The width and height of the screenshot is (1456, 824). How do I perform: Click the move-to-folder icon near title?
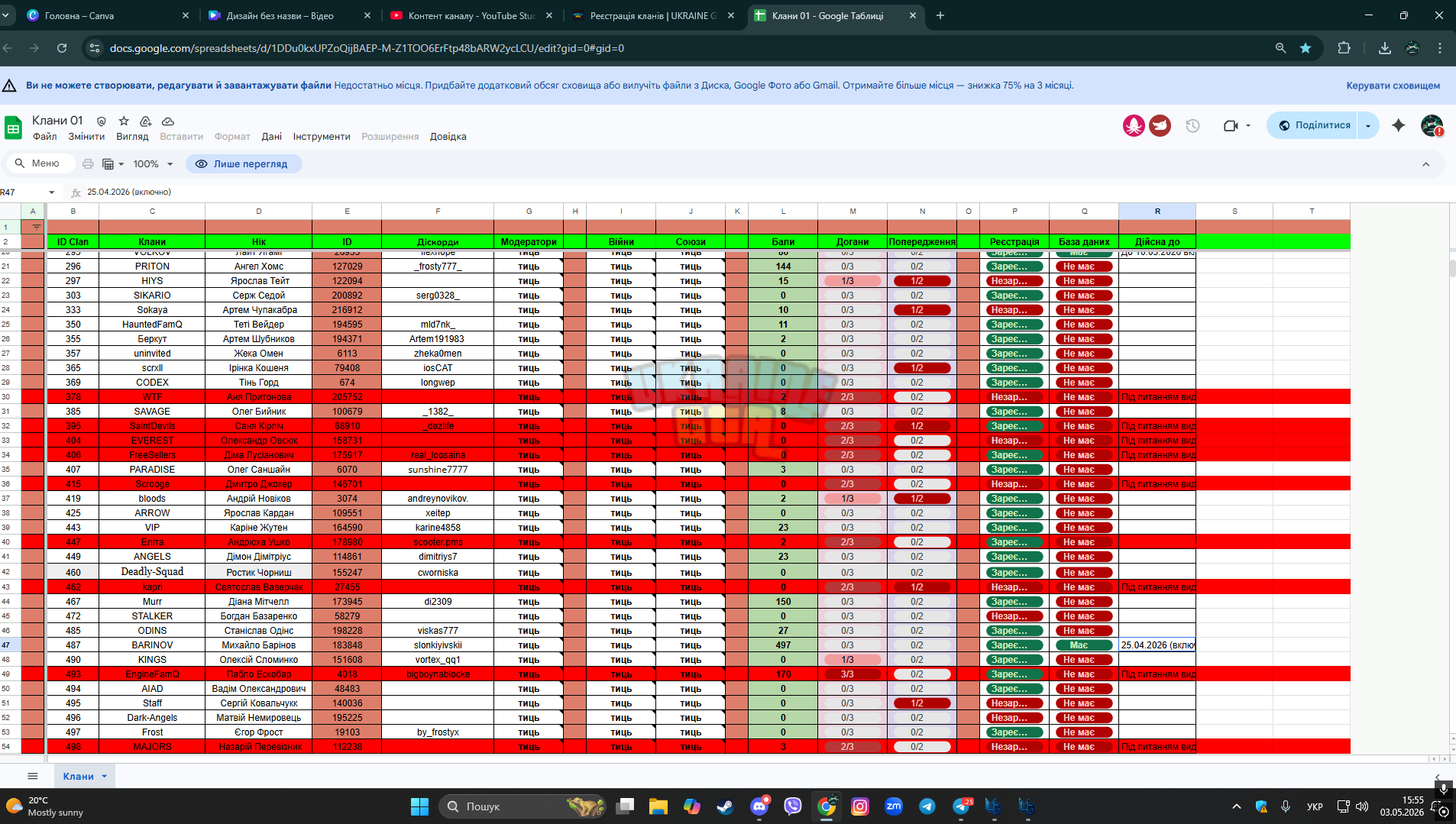click(x=145, y=121)
